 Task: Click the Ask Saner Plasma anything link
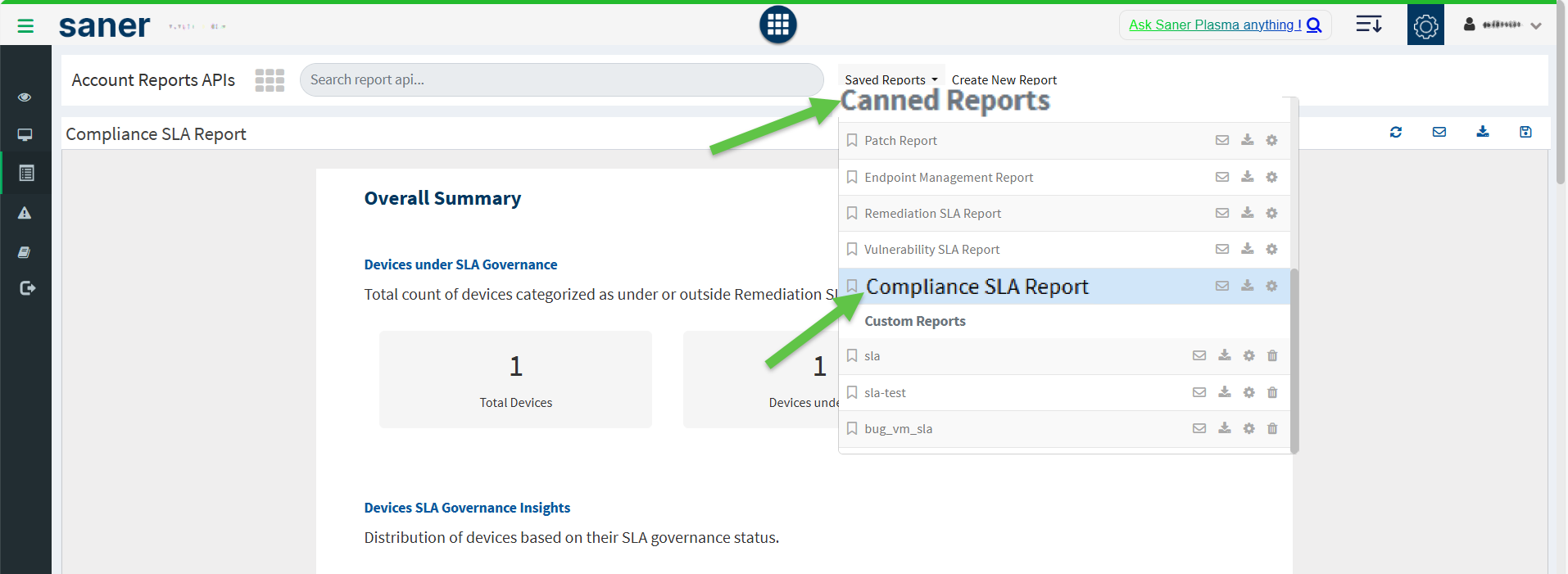click(1214, 25)
